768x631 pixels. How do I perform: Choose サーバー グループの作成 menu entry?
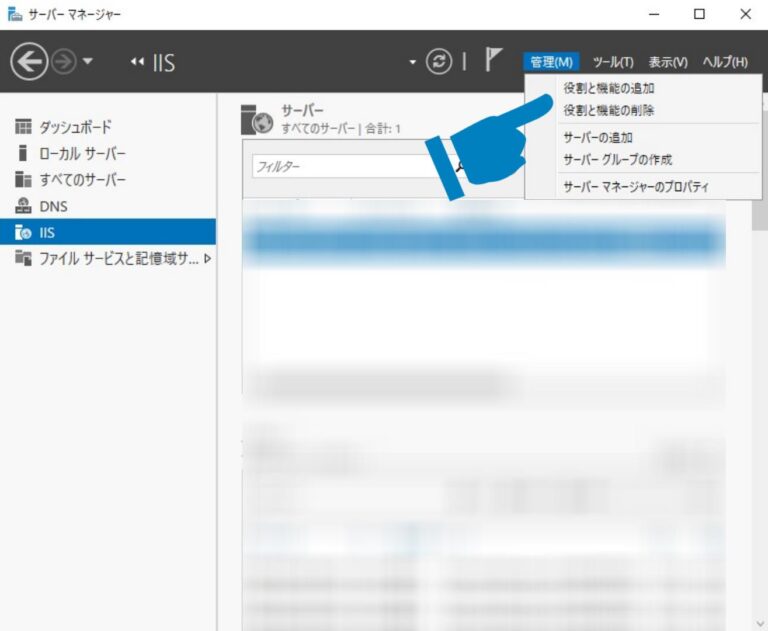618,160
